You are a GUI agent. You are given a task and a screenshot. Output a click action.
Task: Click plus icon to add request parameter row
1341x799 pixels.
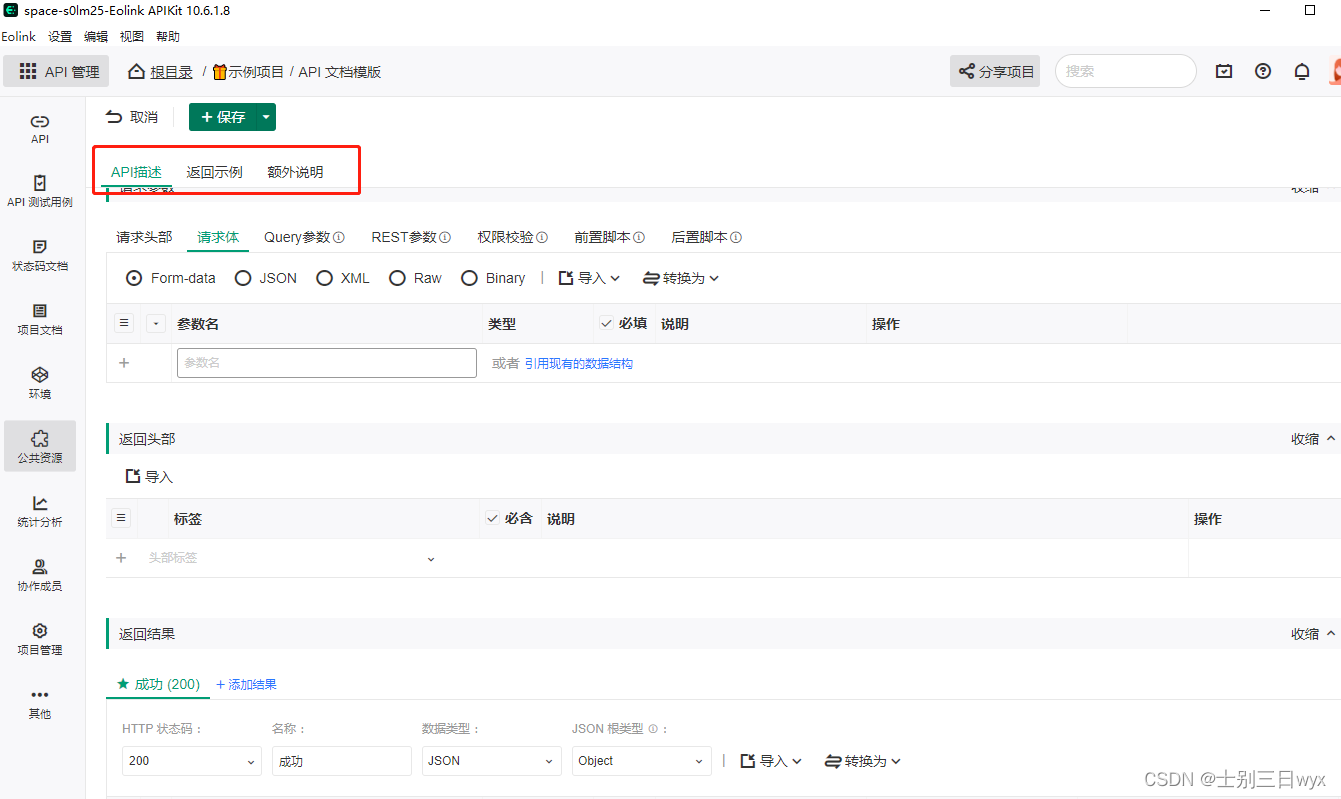click(124, 363)
